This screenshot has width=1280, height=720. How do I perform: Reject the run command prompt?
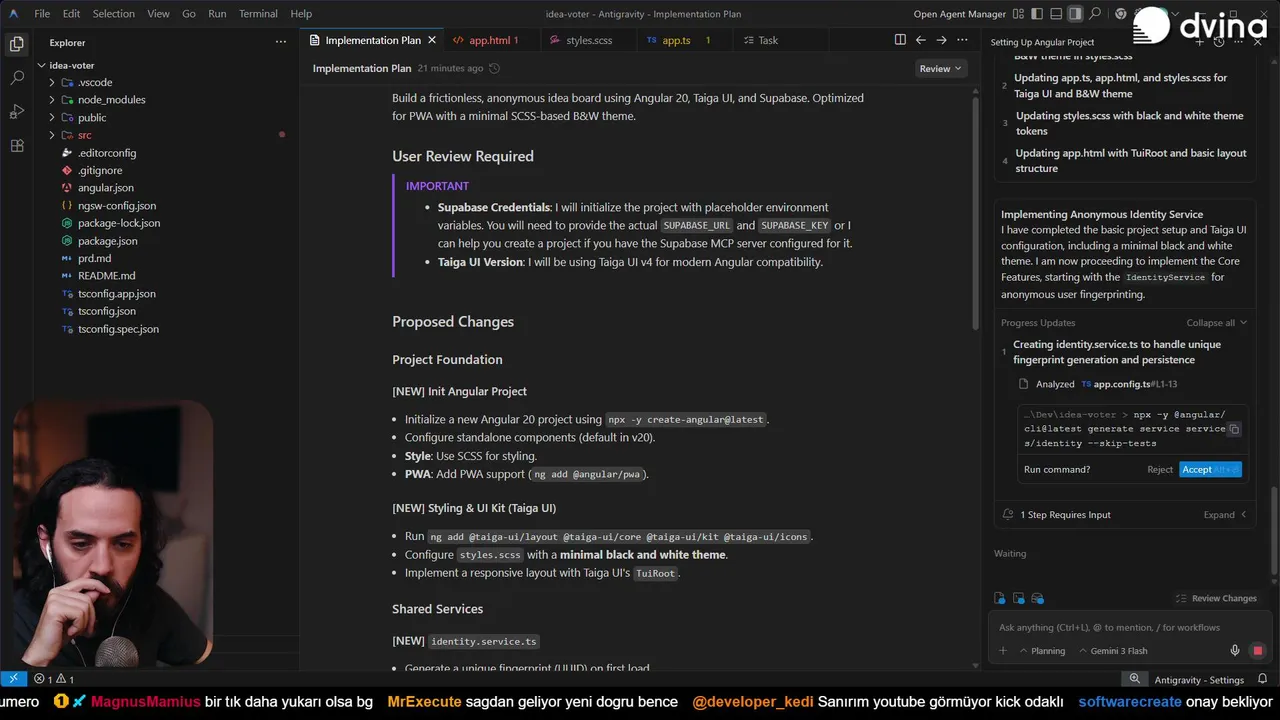pyautogui.click(x=1160, y=469)
